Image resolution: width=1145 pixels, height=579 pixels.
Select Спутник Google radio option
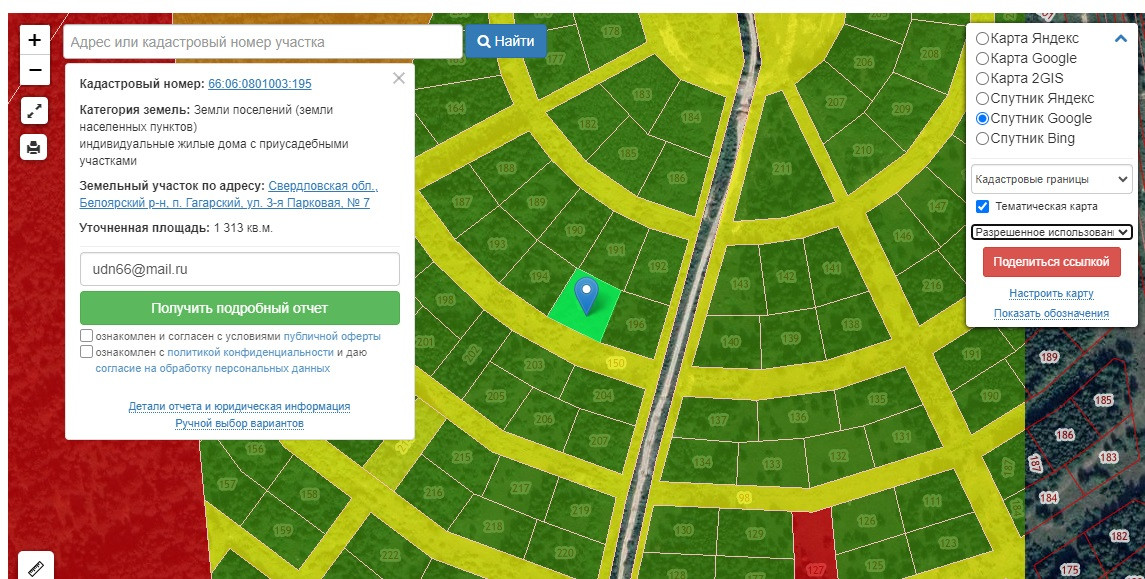point(983,118)
